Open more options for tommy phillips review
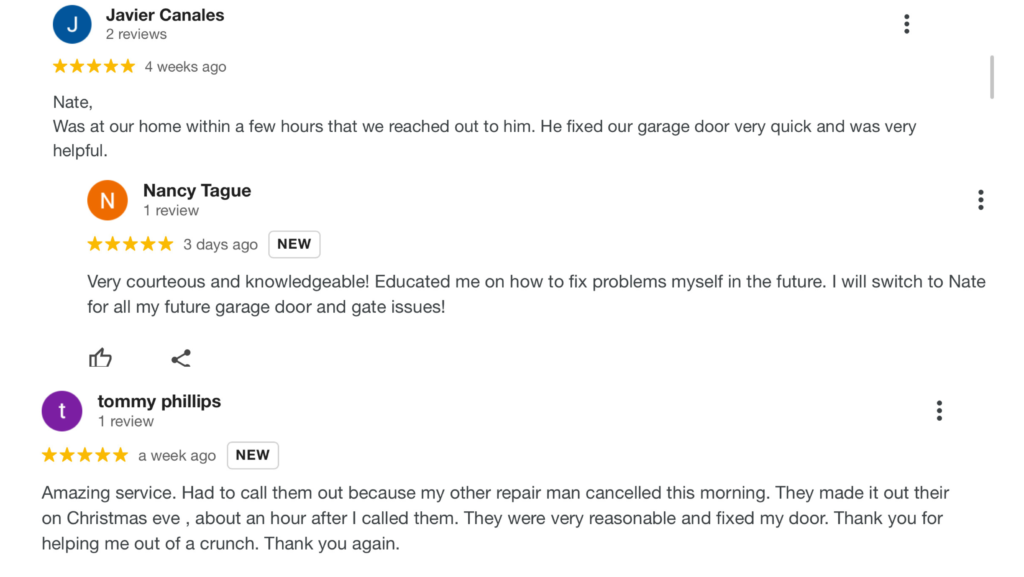1024x577 pixels. click(939, 410)
